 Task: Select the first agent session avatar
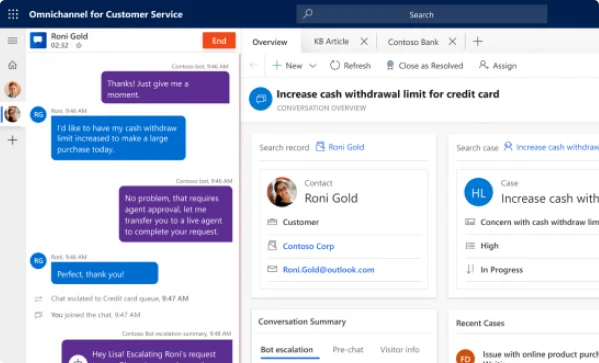13,89
